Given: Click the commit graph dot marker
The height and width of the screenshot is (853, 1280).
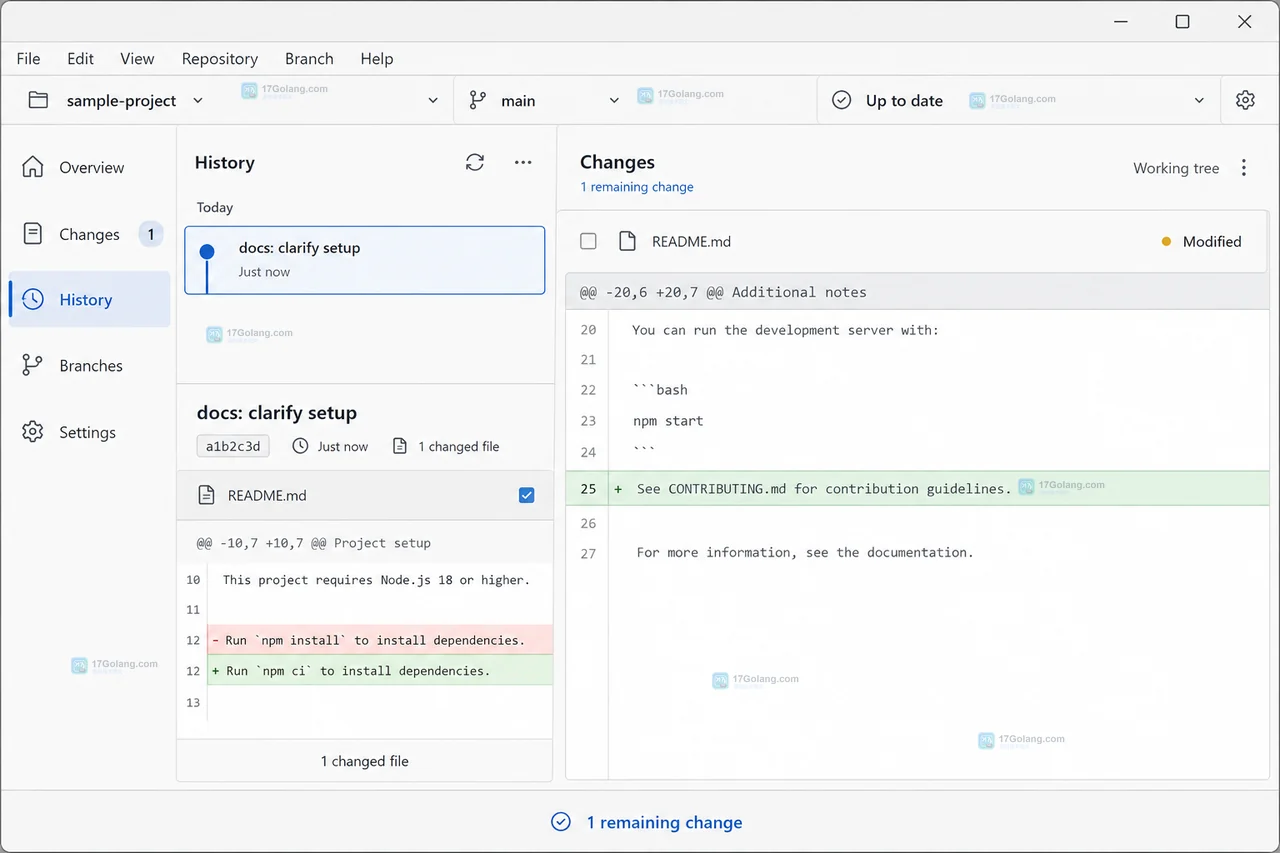Looking at the screenshot, I should coord(207,252).
